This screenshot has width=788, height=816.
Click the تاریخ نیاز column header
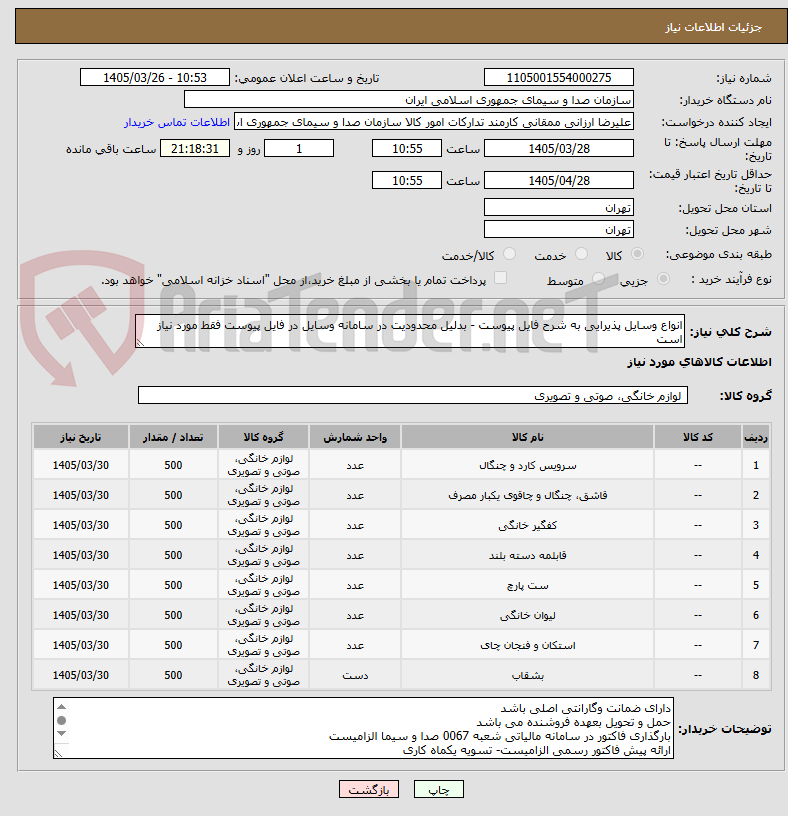pos(80,437)
